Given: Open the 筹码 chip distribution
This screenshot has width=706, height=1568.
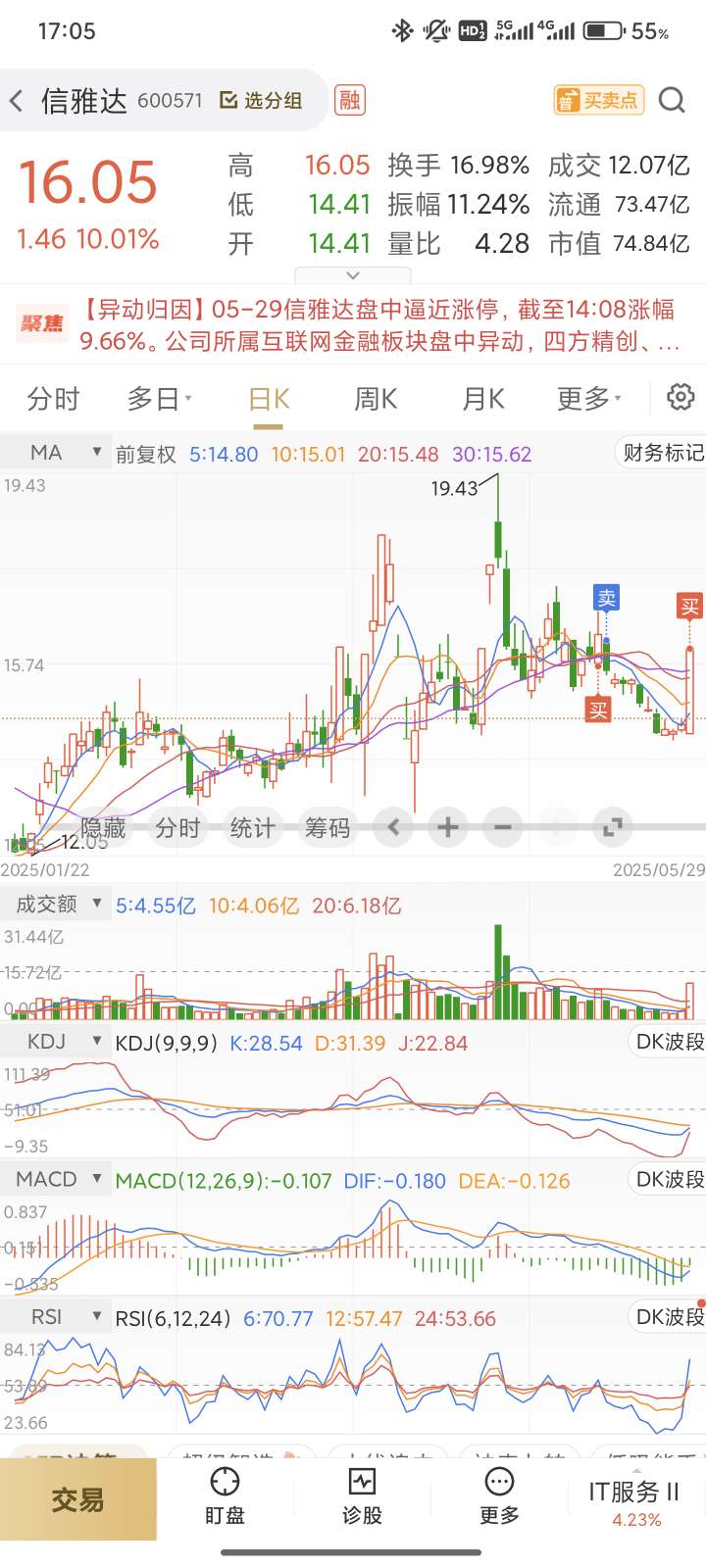Looking at the screenshot, I should pos(327,828).
